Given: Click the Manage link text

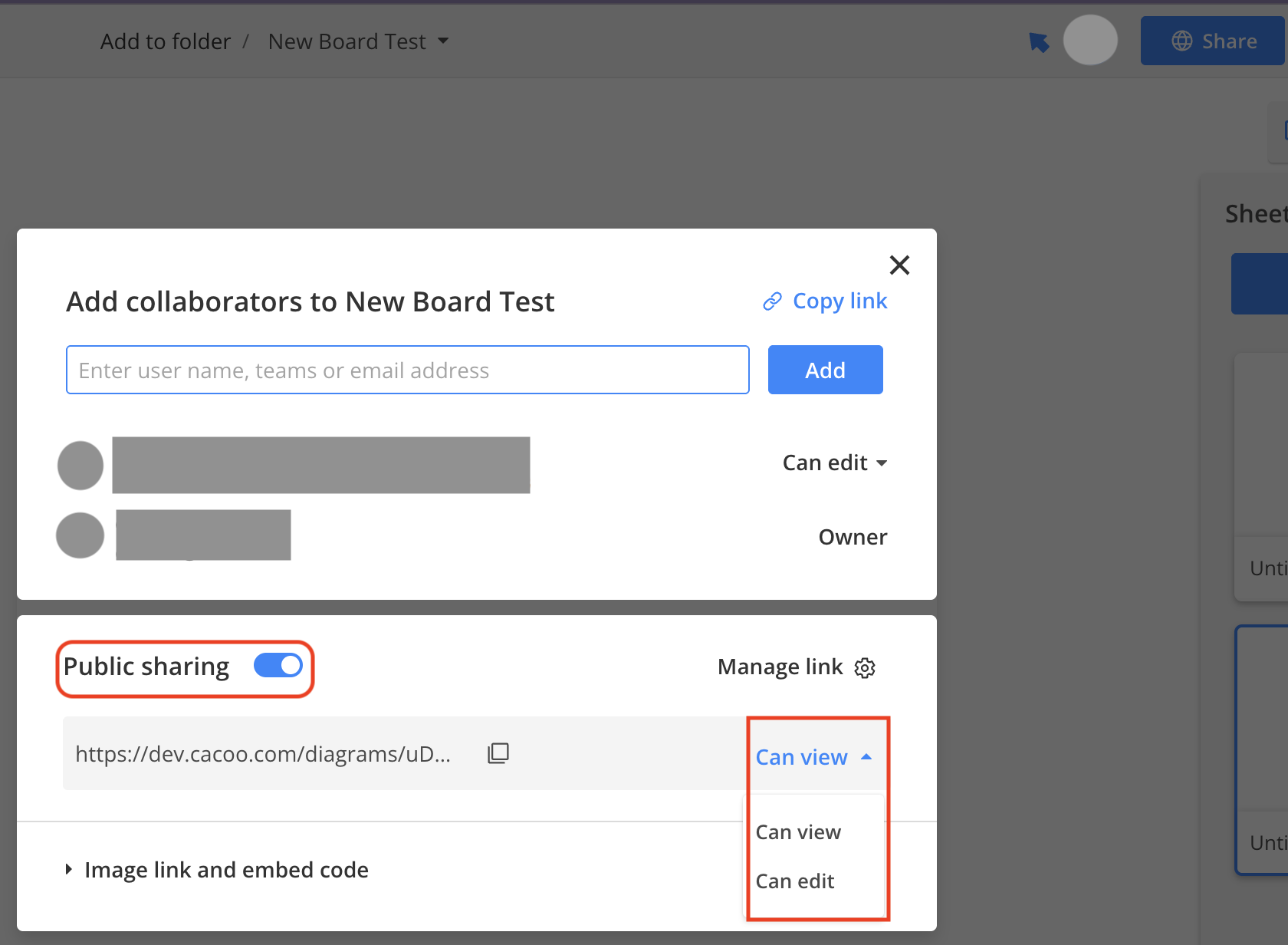Looking at the screenshot, I should click(780, 667).
